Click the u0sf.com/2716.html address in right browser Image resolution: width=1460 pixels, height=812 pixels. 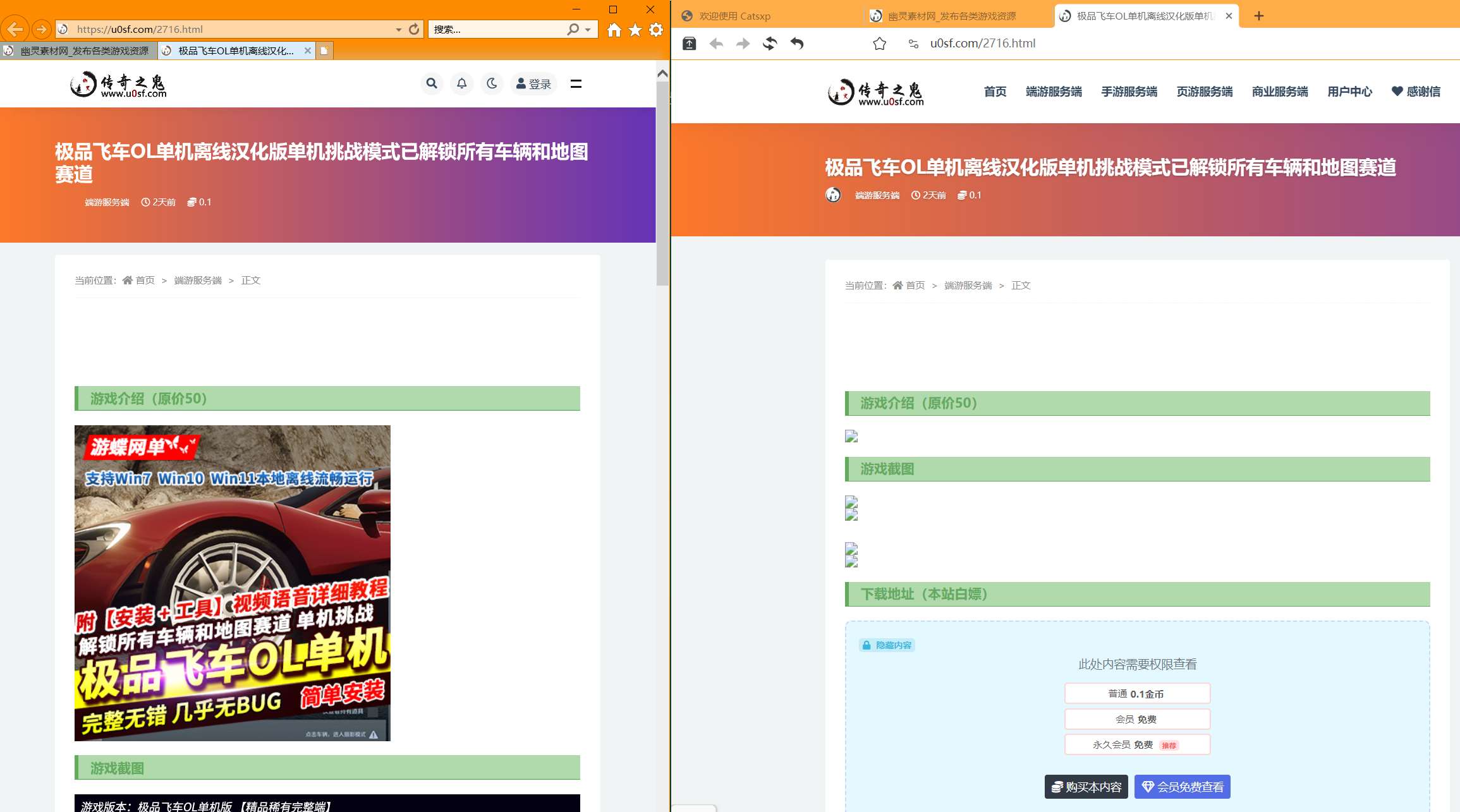[x=983, y=43]
